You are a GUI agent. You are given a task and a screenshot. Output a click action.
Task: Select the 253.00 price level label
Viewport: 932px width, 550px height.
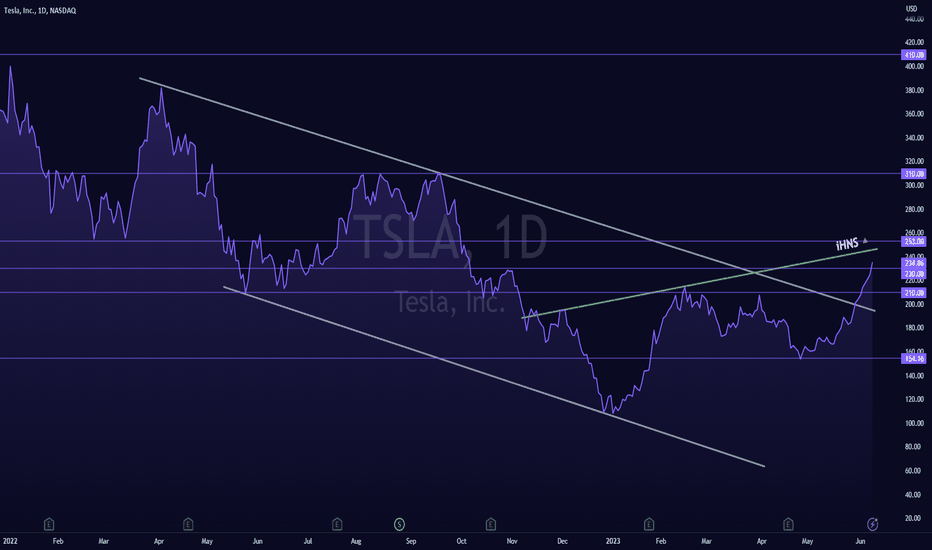[914, 241]
